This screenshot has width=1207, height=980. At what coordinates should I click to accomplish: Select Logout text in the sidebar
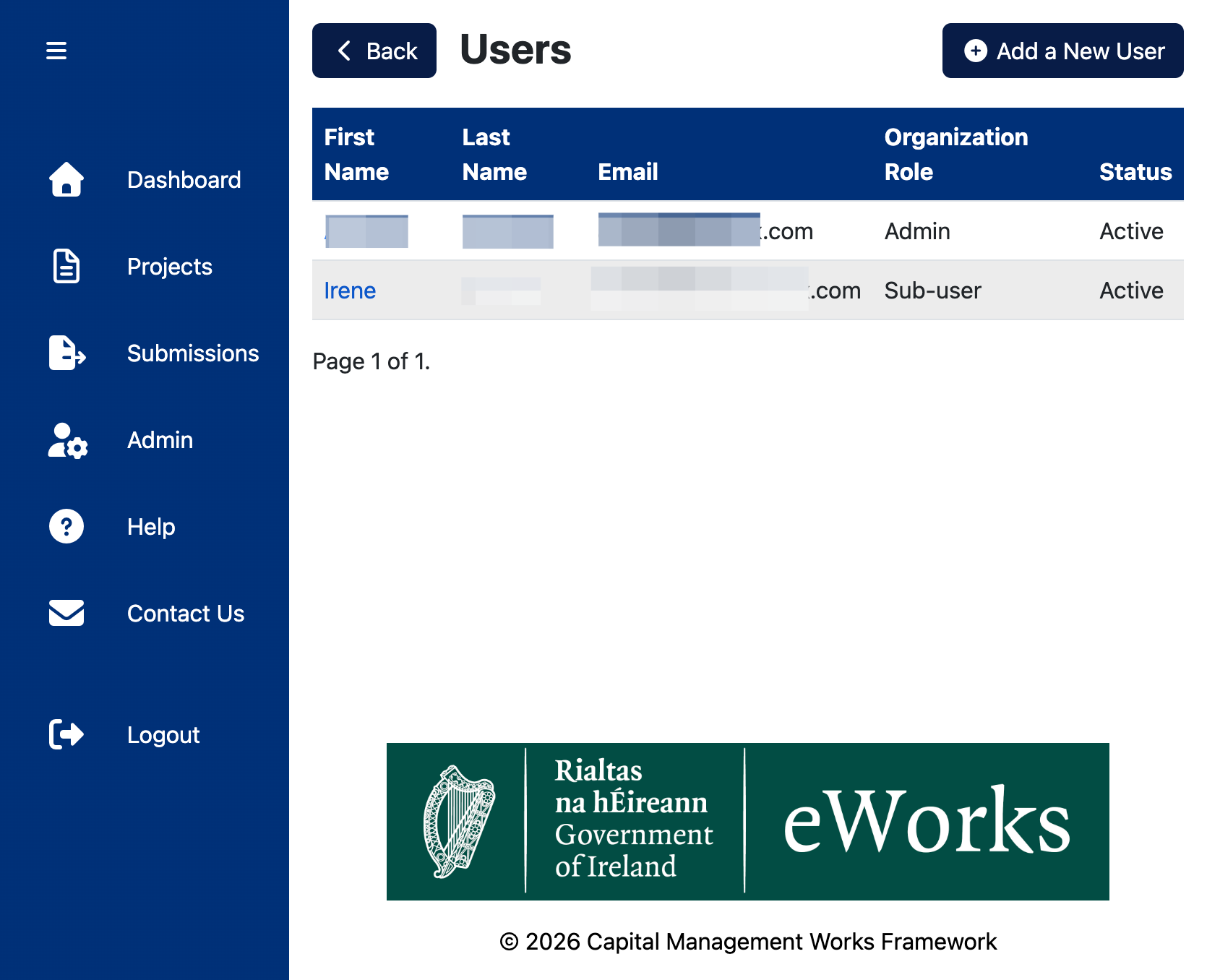[x=163, y=735]
